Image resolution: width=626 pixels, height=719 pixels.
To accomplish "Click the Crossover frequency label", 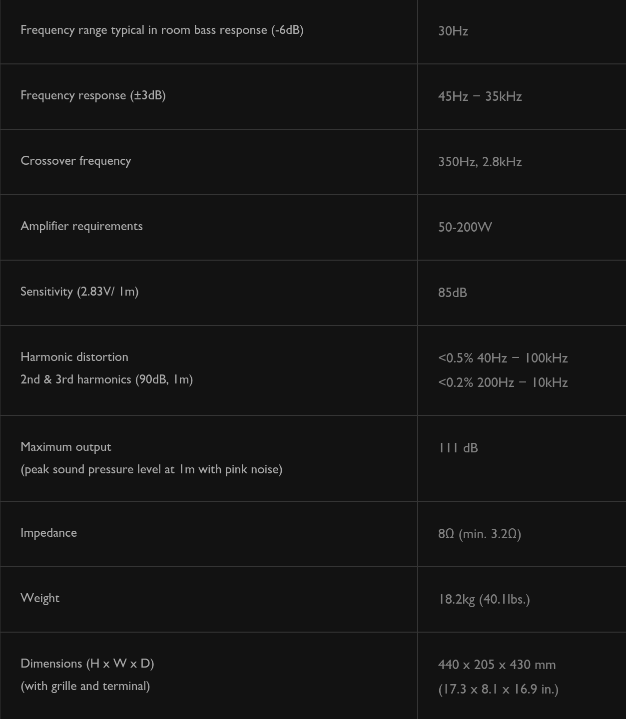I will pyautogui.click(x=76, y=160).
